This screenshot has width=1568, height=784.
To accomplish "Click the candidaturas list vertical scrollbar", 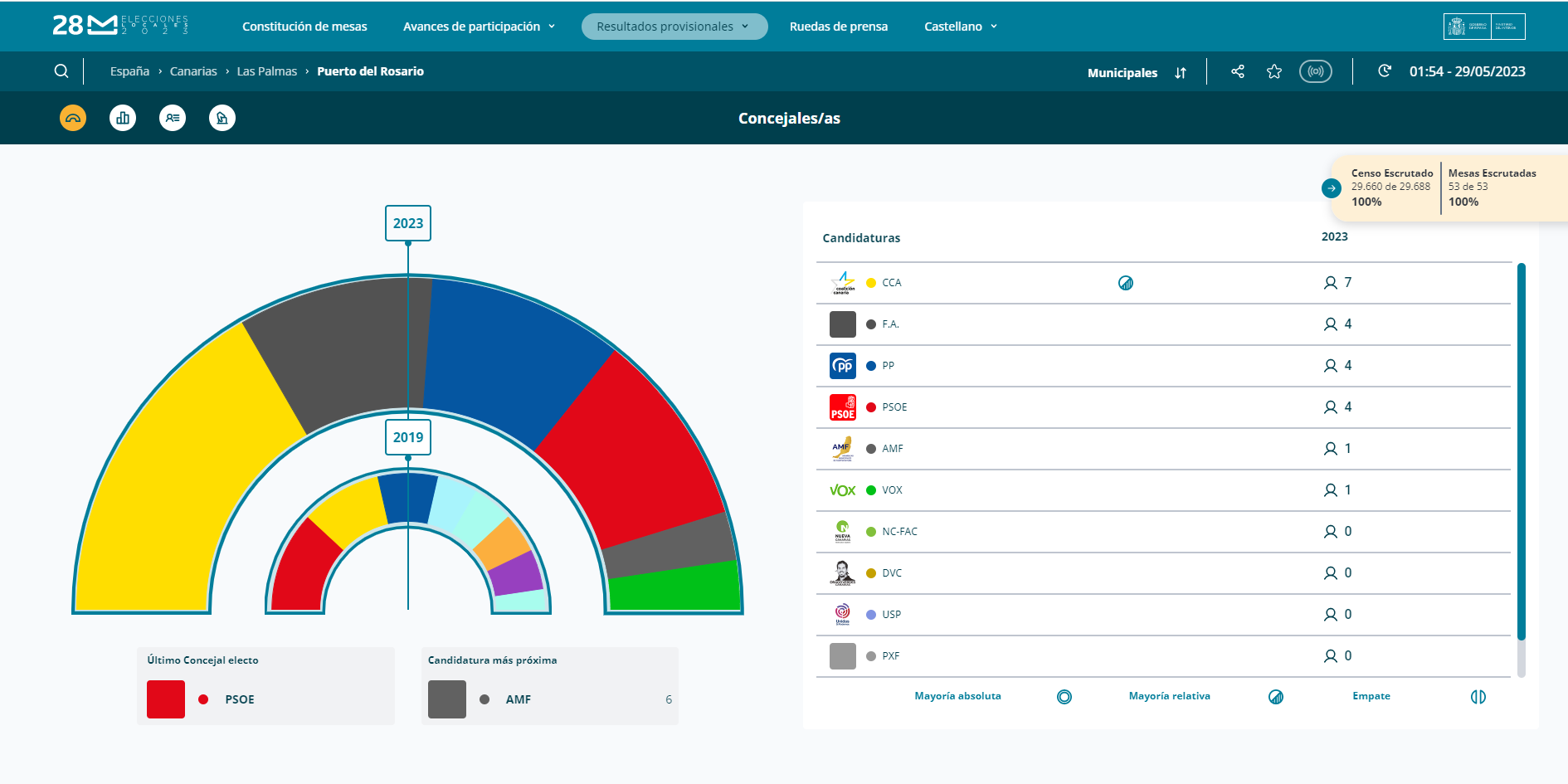I will (1521, 452).
